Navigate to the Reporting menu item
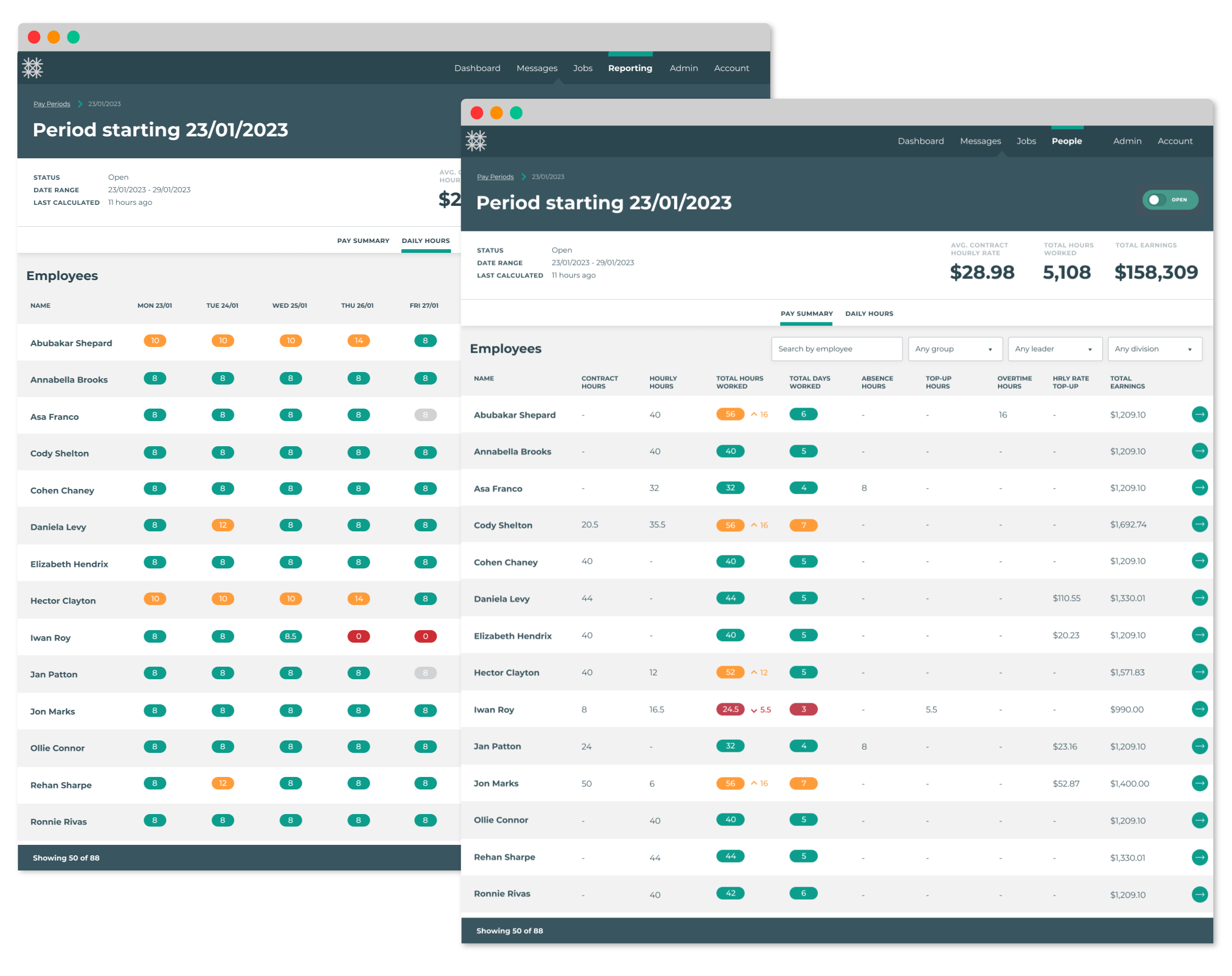This screenshot has height=976, width=1232. click(629, 68)
